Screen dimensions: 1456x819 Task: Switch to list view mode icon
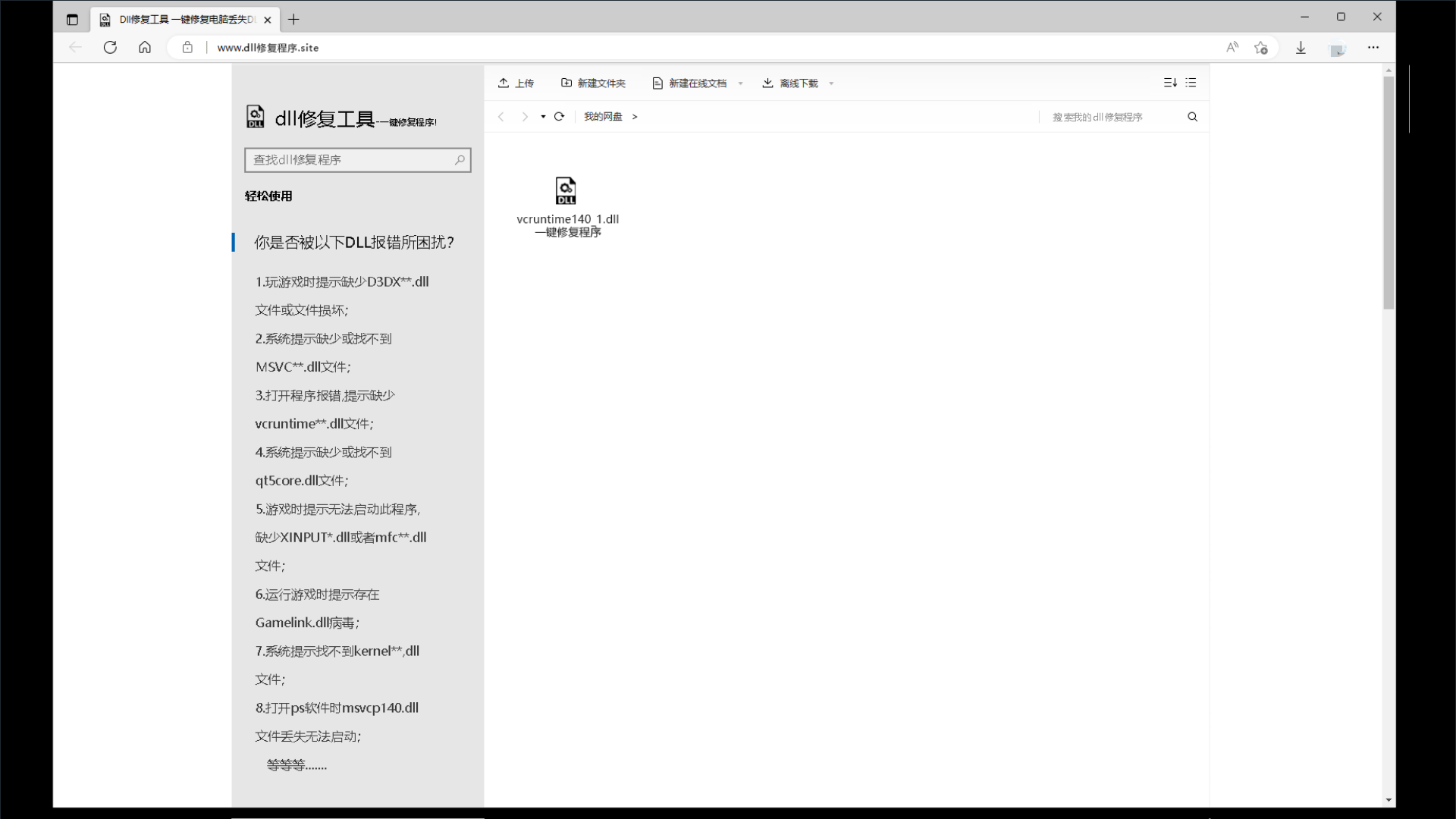click(x=1191, y=83)
